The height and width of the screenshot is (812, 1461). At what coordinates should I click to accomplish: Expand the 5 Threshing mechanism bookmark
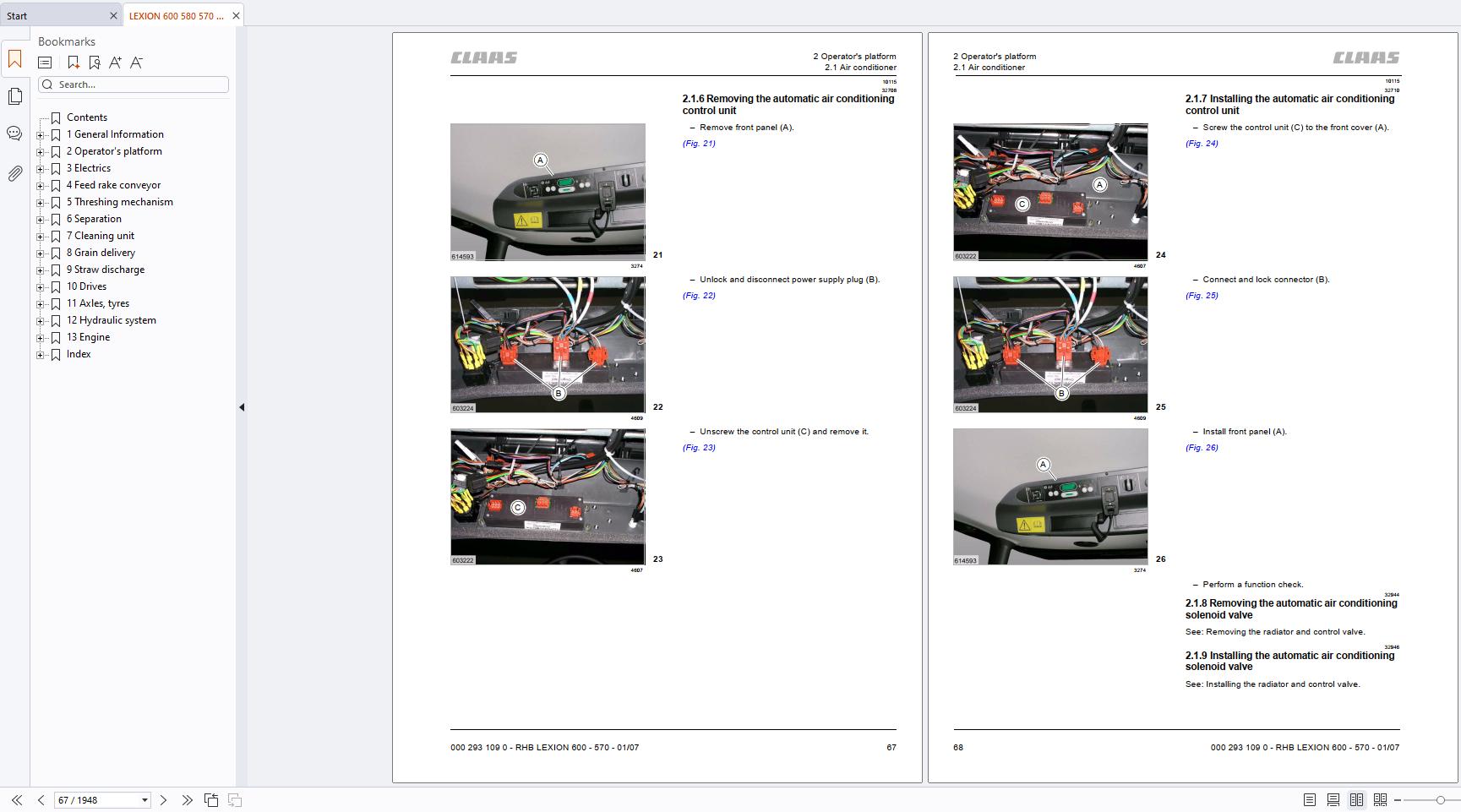40,202
